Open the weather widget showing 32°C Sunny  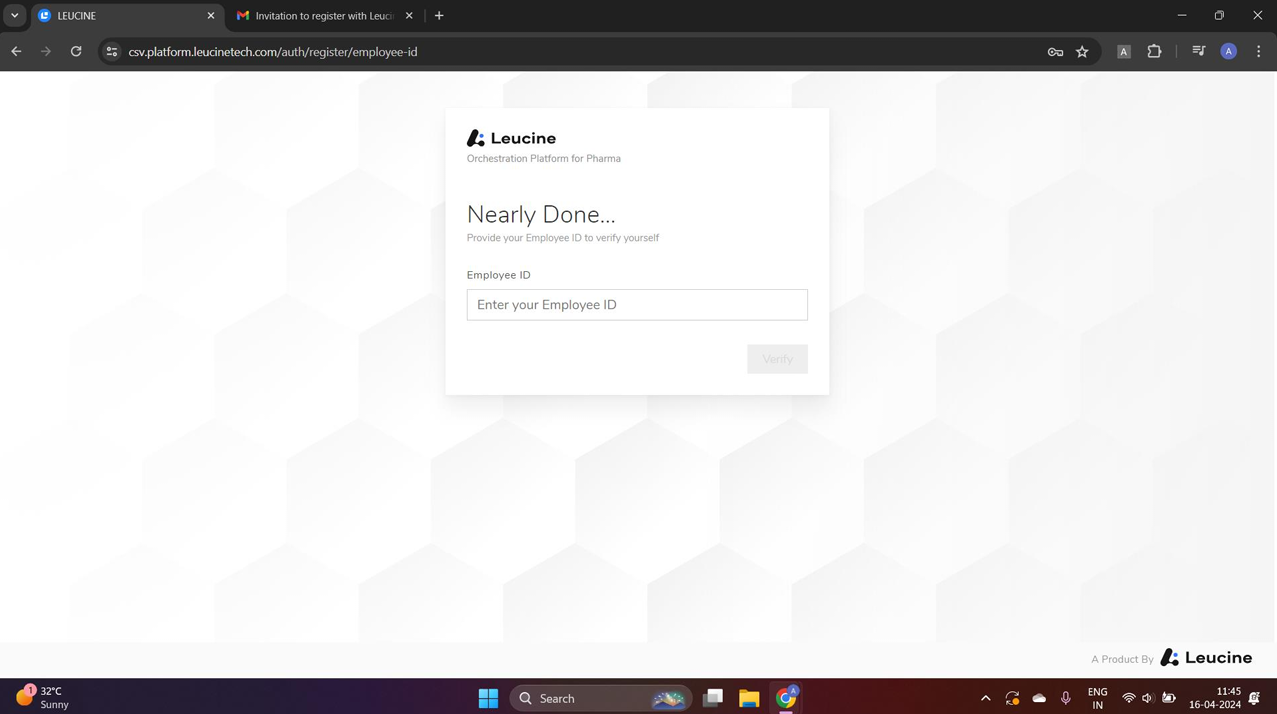click(x=43, y=697)
